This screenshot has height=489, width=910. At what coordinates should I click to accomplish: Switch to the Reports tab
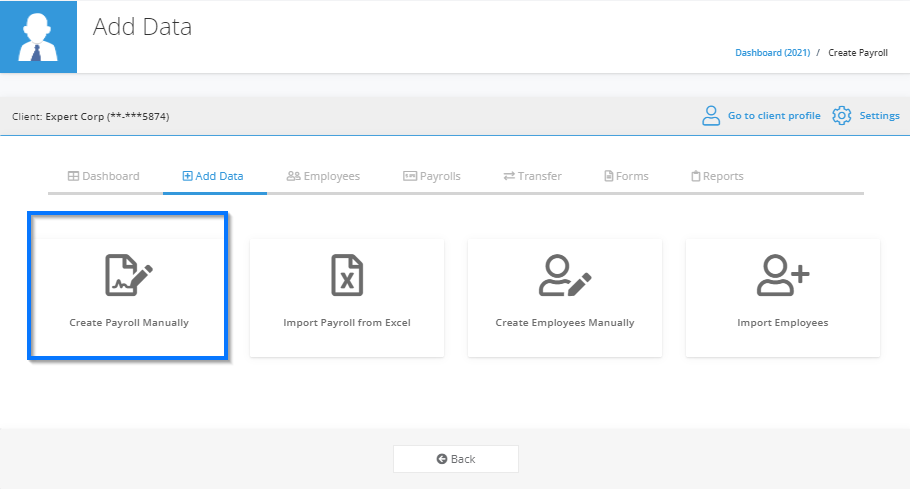[717, 176]
